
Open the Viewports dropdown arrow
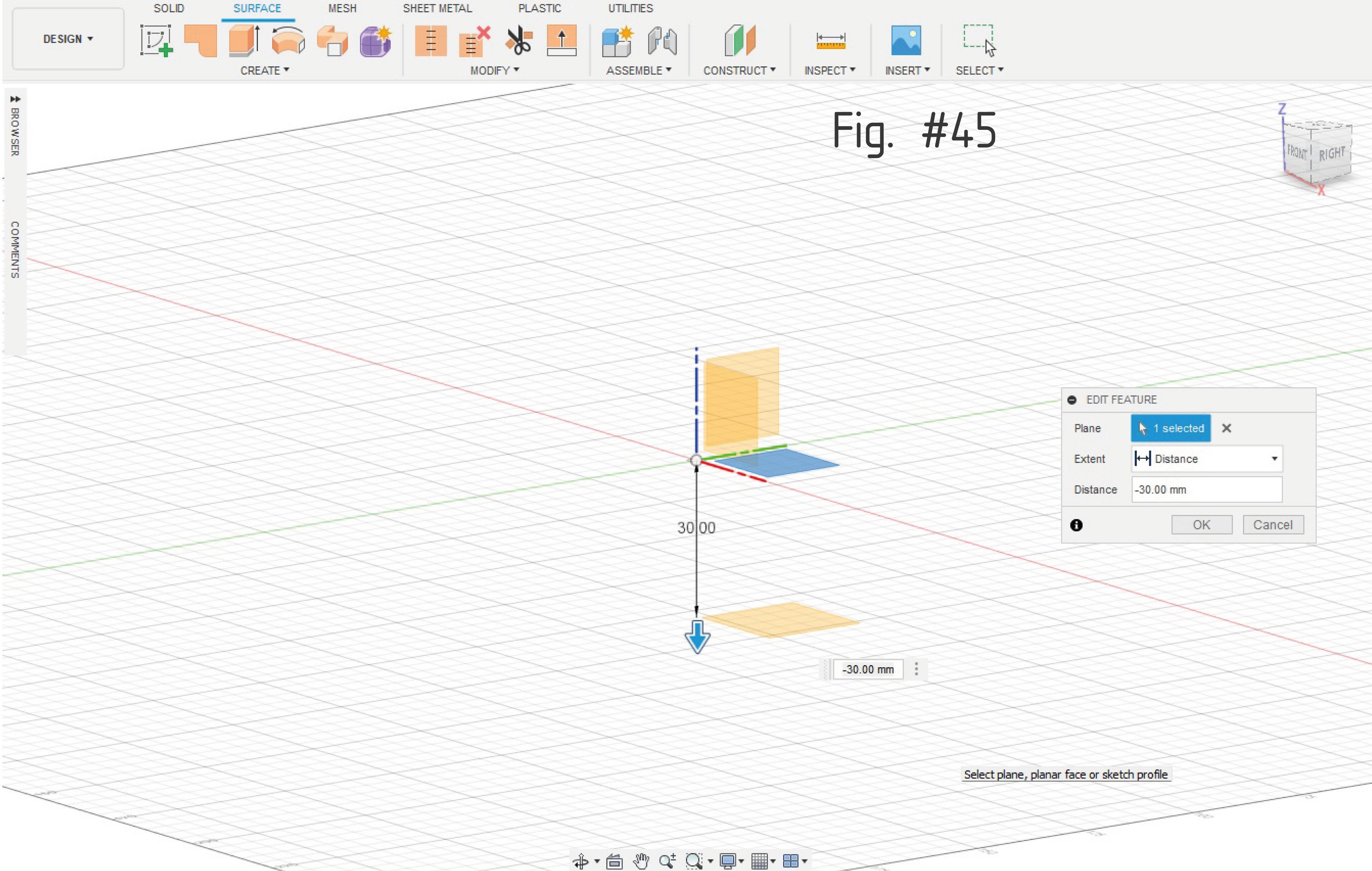point(804,861)
